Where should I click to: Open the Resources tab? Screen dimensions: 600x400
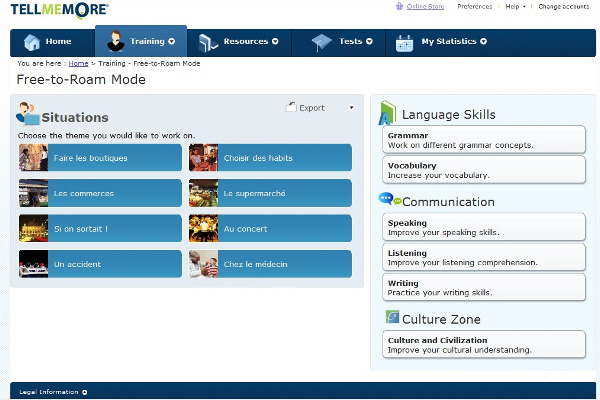[239, 43]
